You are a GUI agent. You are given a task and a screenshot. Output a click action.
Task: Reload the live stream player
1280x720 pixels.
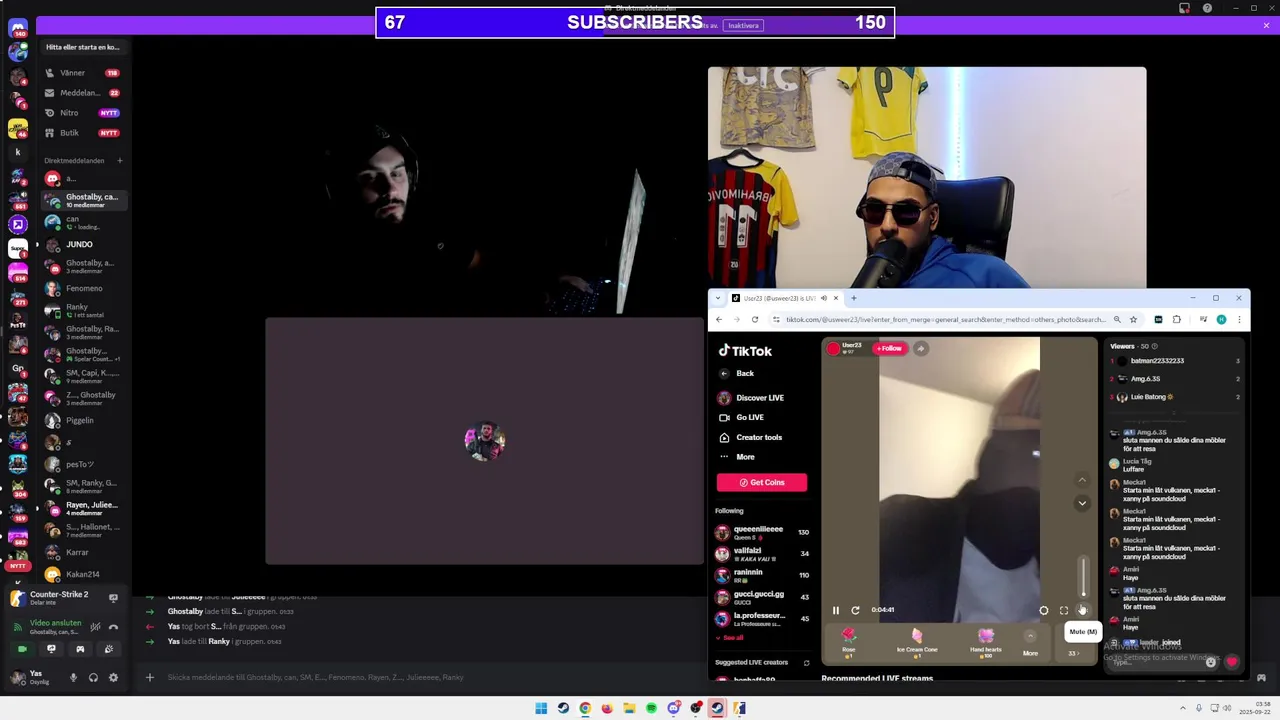pyautogui.click(x=855, y=610)
